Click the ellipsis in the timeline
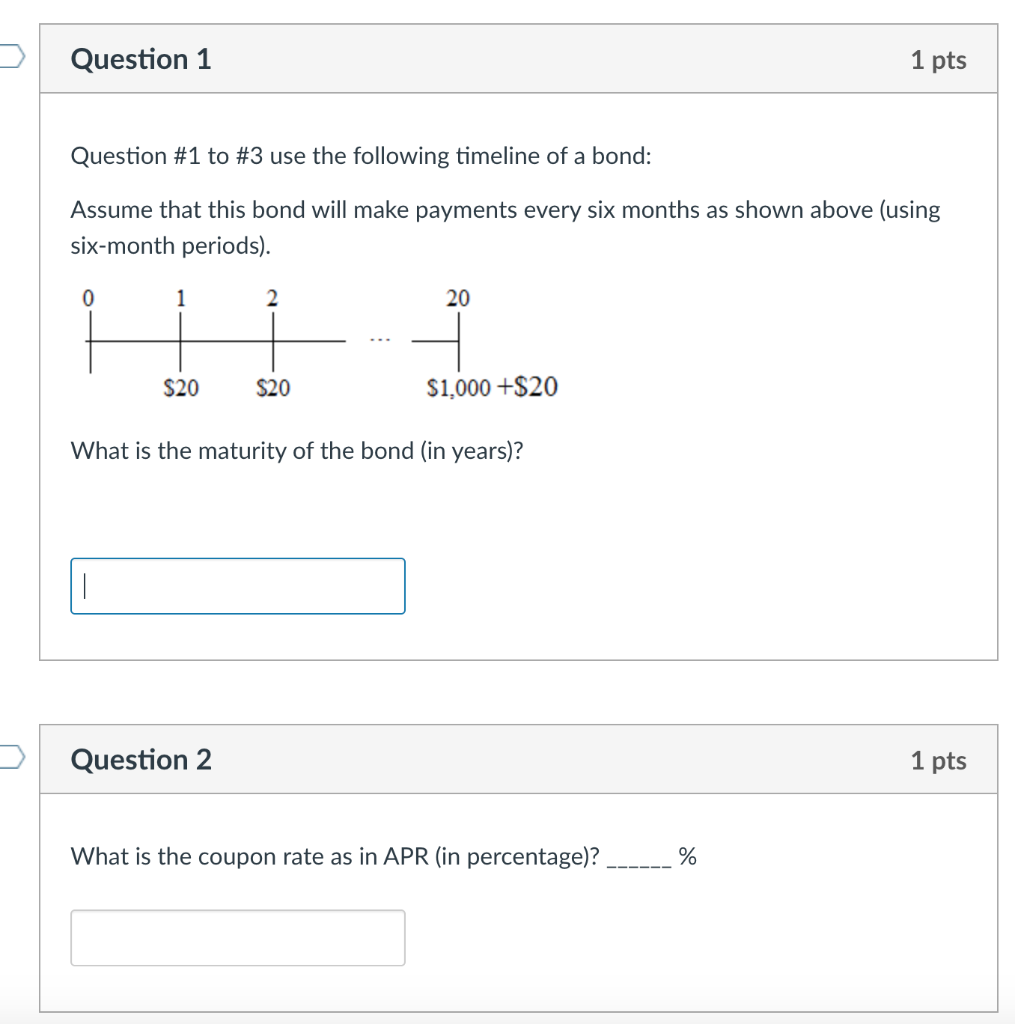The image size is (1015, 1024). click(x=379, y=338)
